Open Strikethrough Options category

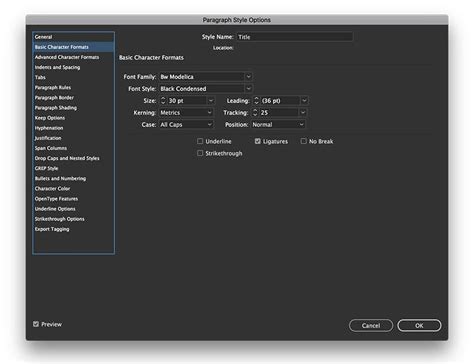(73, 219)
